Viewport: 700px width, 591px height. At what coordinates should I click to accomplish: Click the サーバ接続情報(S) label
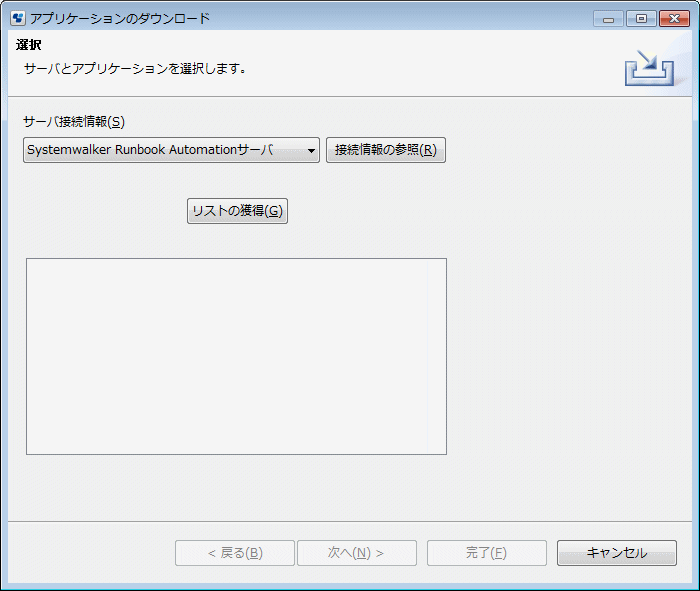coord(74,121)
